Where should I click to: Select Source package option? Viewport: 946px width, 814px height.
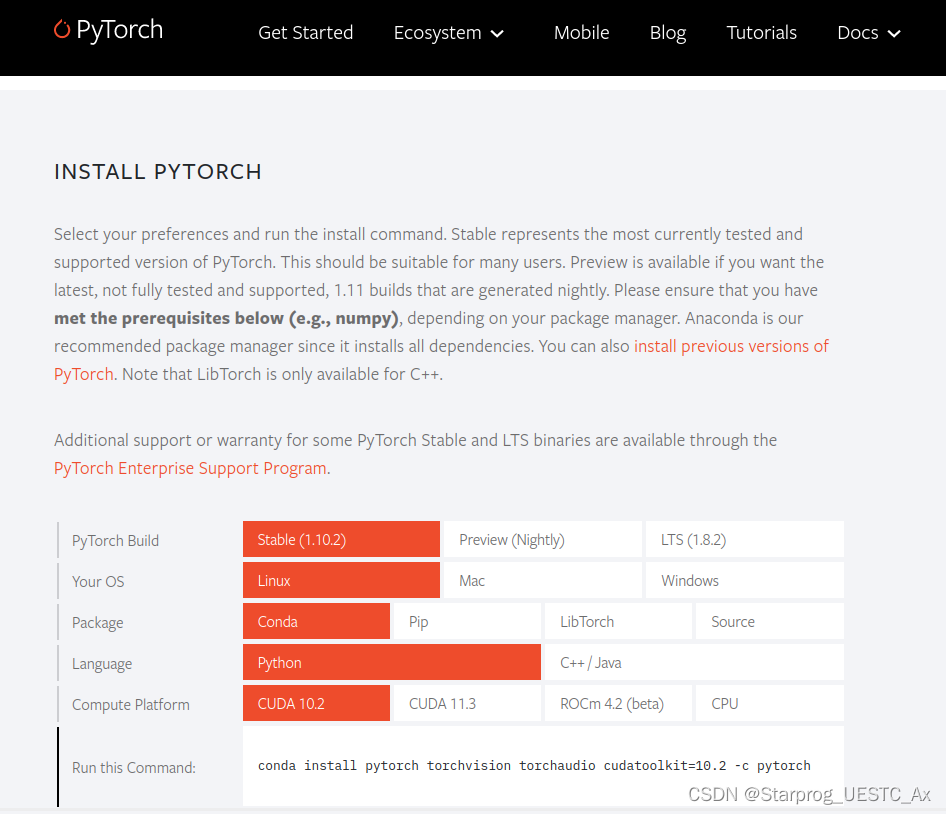769,621
